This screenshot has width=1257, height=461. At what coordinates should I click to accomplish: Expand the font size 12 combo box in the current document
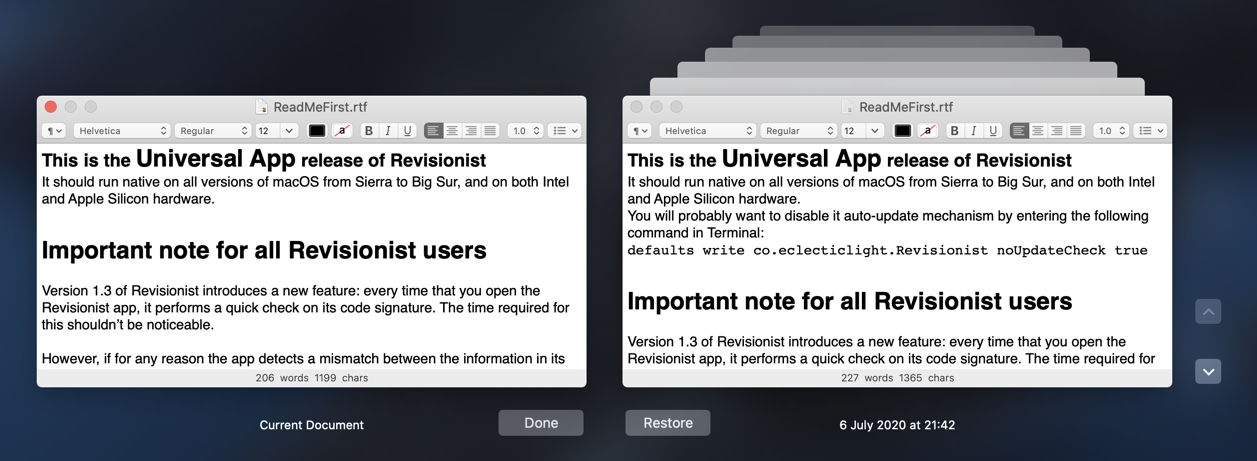coord(289,131)
